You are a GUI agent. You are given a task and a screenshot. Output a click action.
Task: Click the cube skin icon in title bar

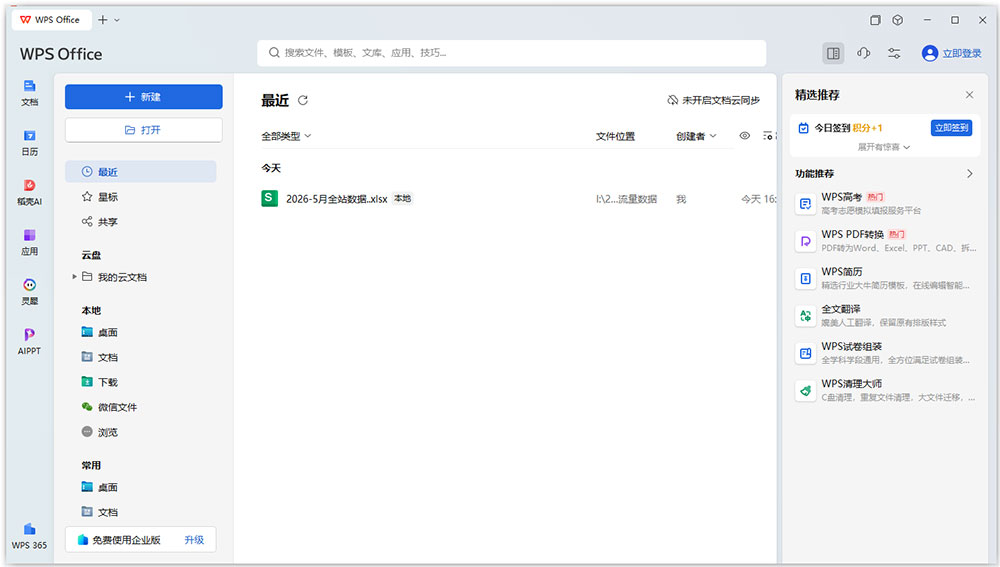(x=897, y=20)
